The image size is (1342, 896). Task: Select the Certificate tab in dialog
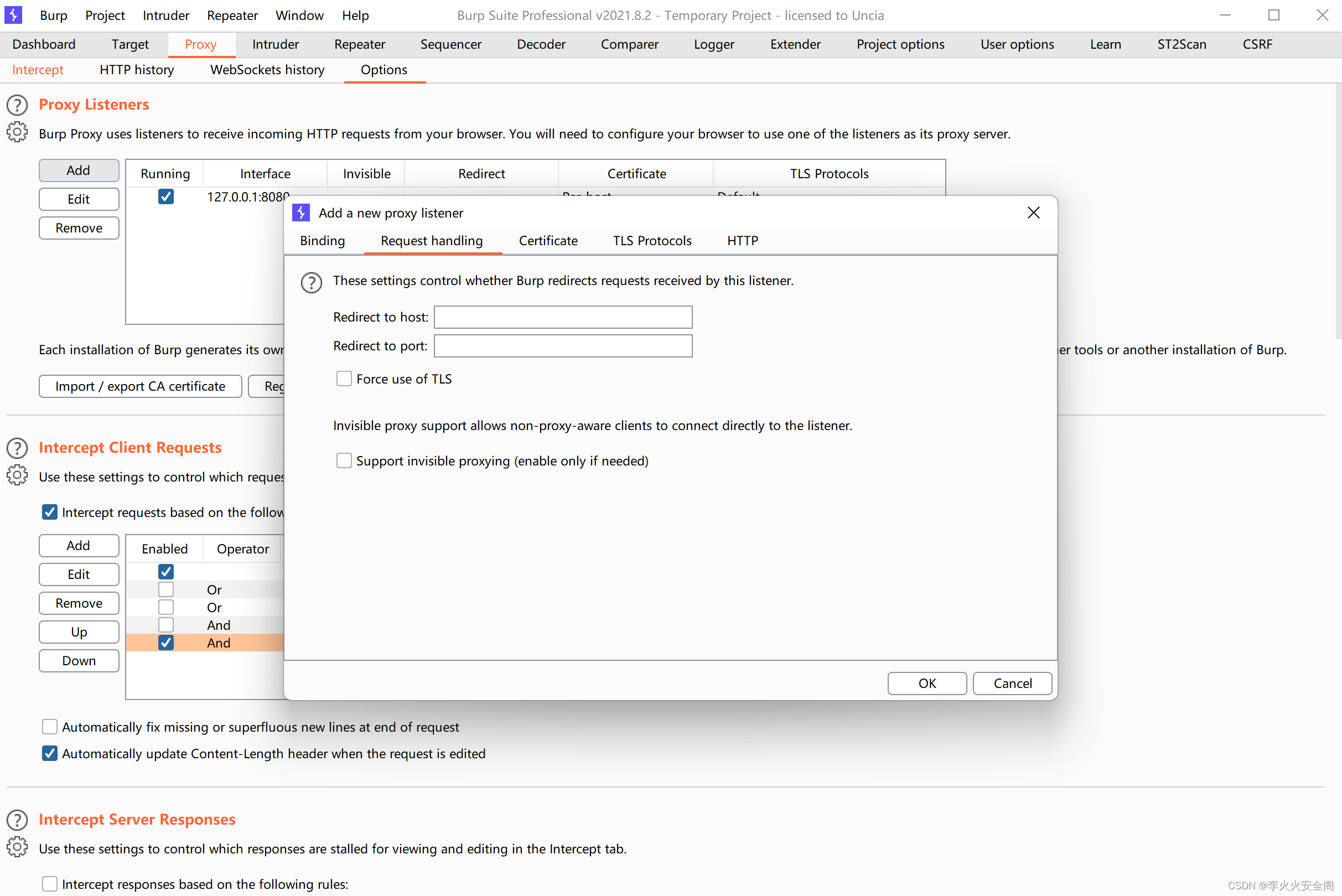coord(548,241)
